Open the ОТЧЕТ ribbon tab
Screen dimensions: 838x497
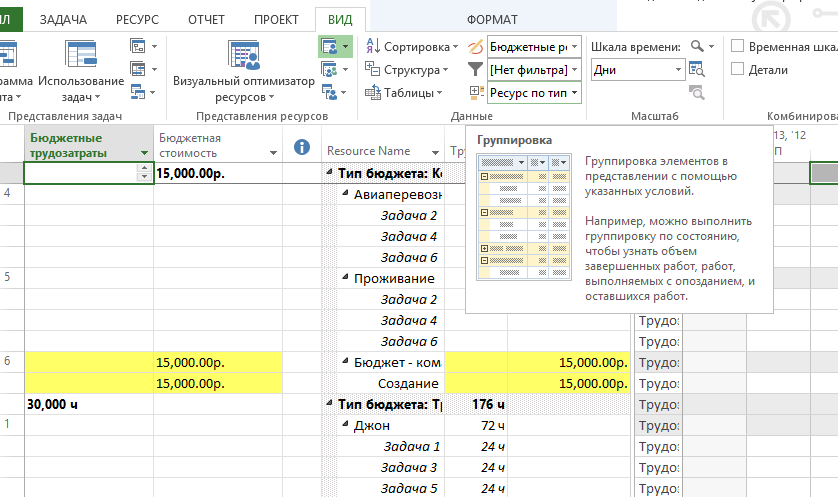[208, 19]
